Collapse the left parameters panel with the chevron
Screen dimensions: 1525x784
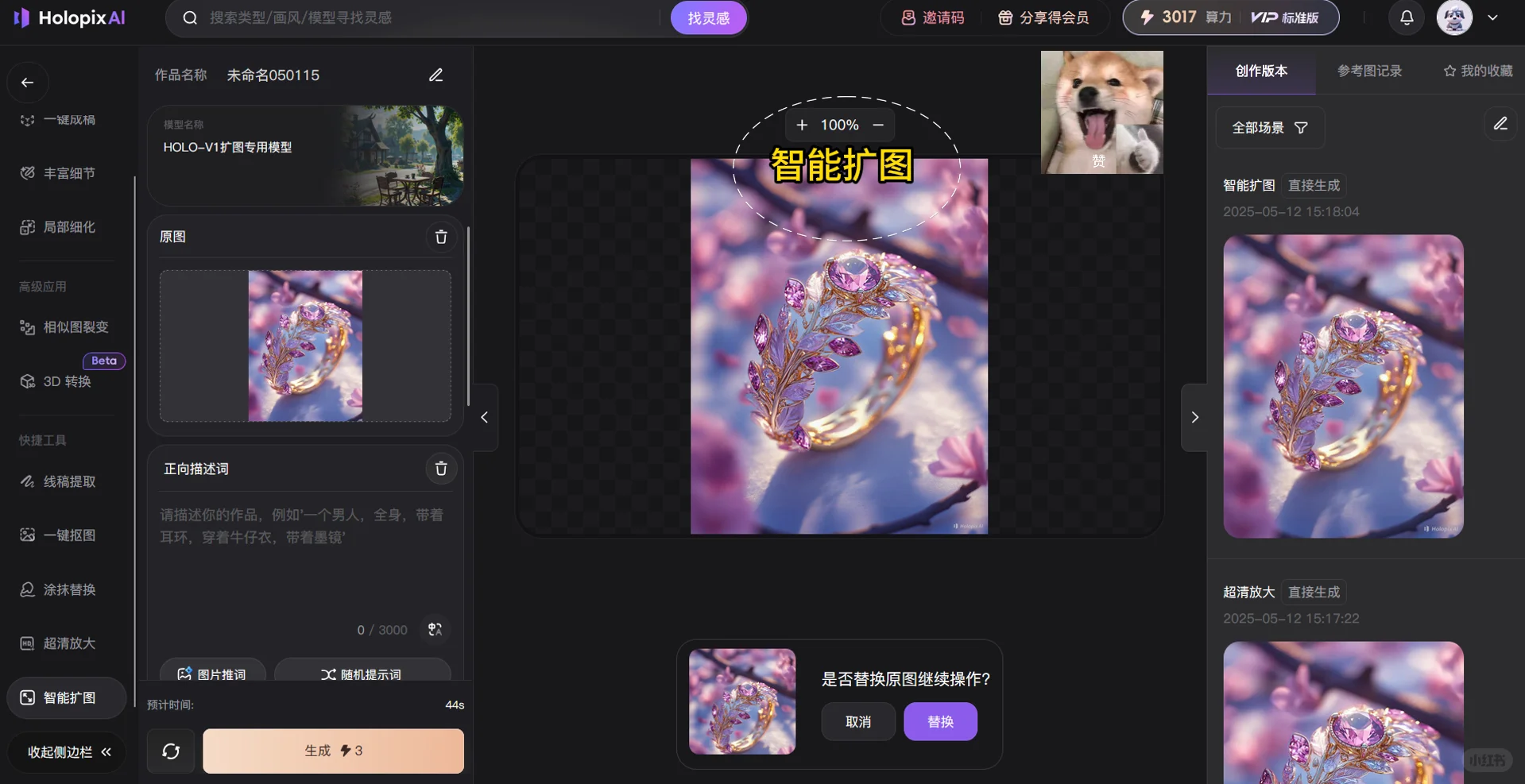point(483,417)
